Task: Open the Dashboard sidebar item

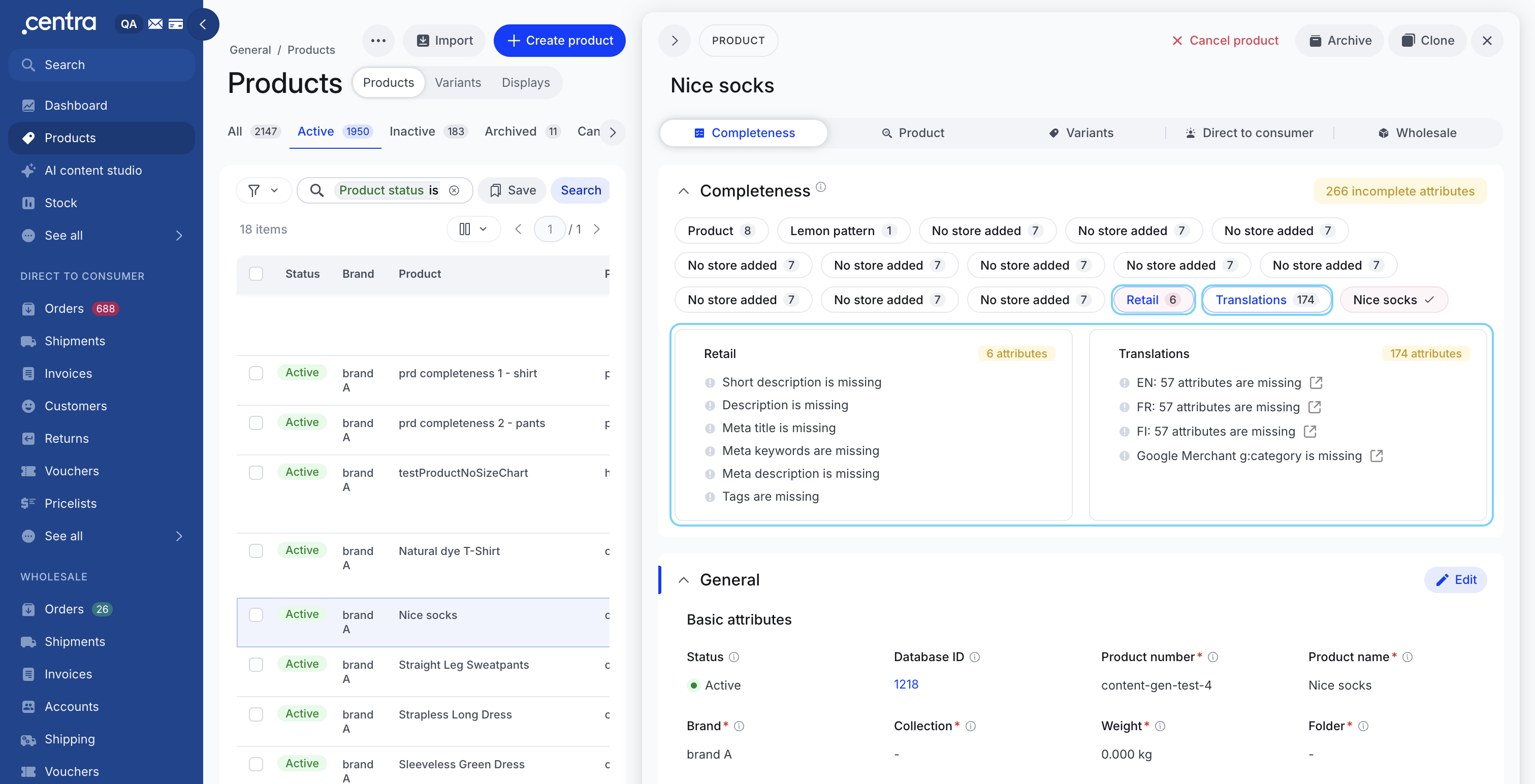Action: [101, 106]
